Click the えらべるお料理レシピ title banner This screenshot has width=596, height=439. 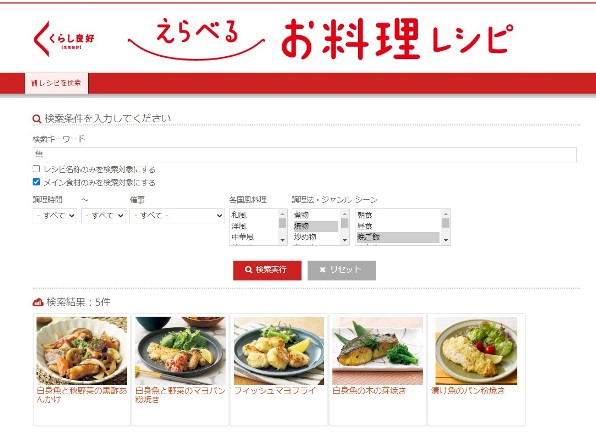coord(320,39)
